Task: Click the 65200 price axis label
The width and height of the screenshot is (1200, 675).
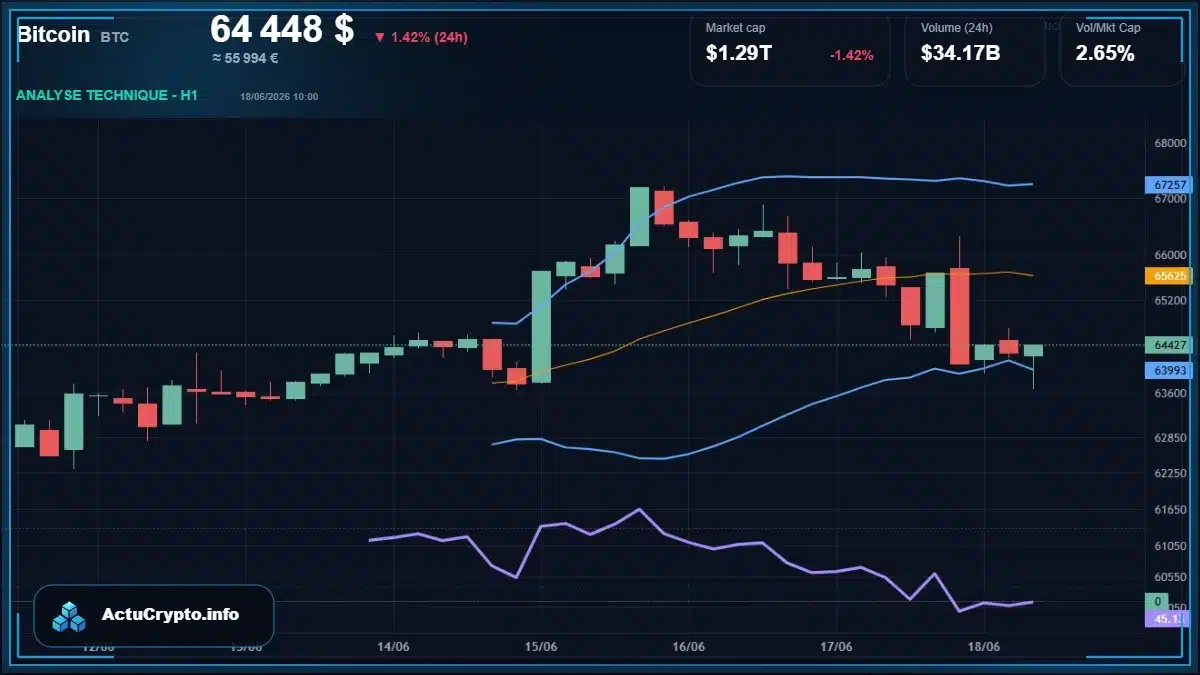Action: [x=1170, y=300]
